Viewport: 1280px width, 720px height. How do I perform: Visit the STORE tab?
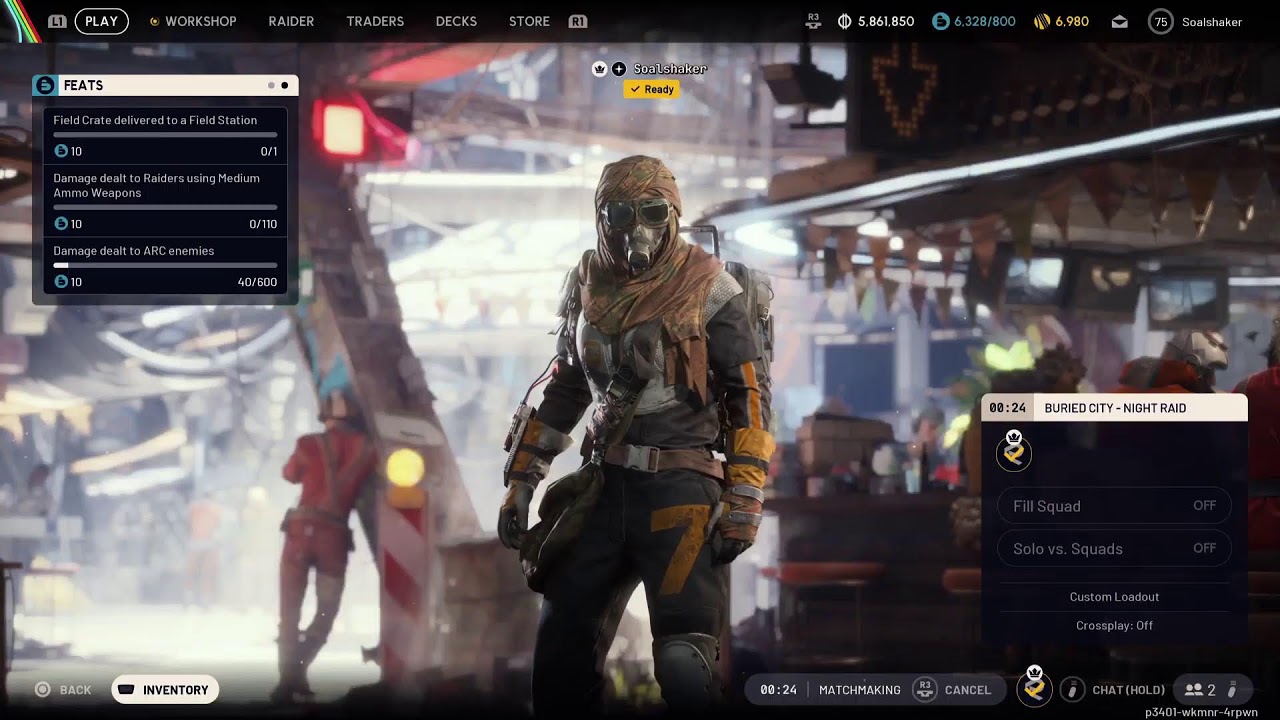(529, 21)
